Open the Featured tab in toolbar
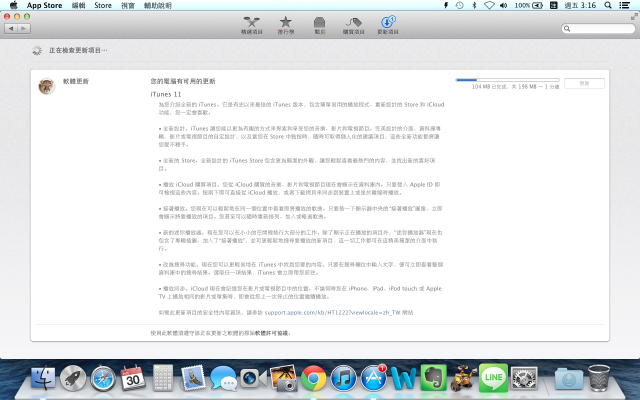640x400 pixels. point(251,25)
